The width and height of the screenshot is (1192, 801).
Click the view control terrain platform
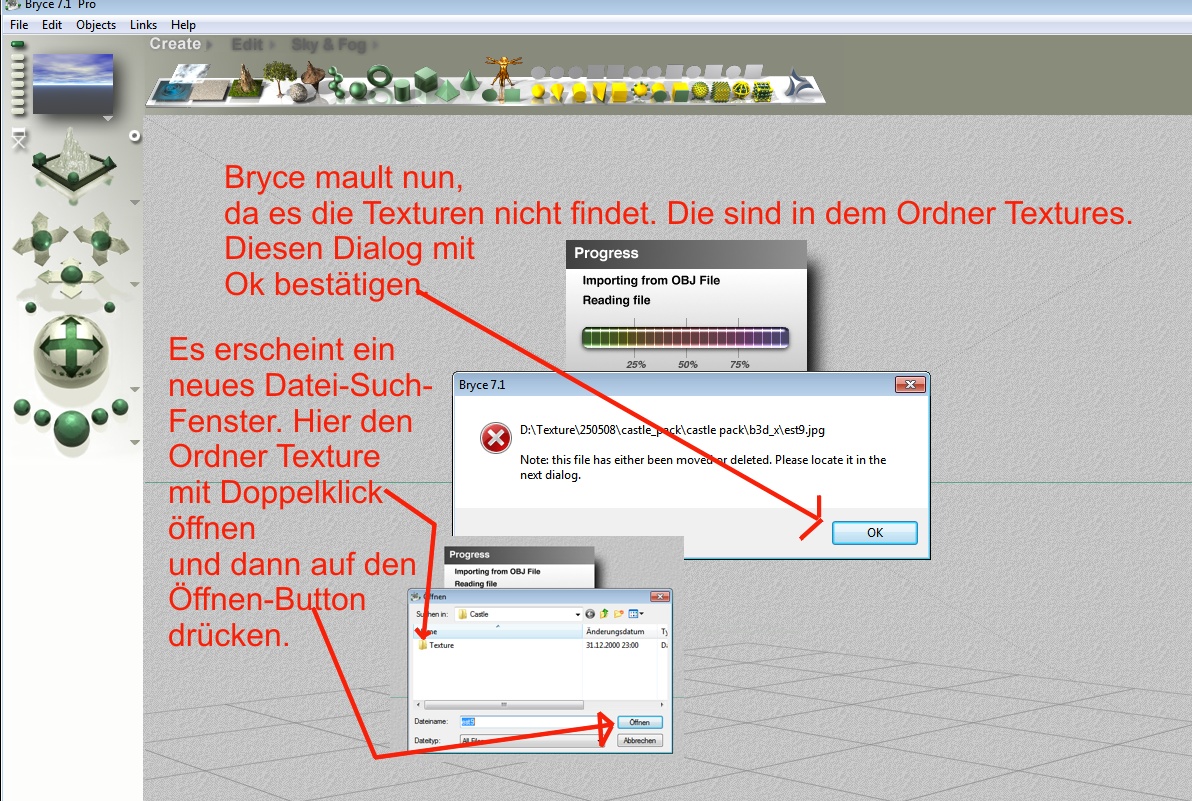(x=73, y=161)
